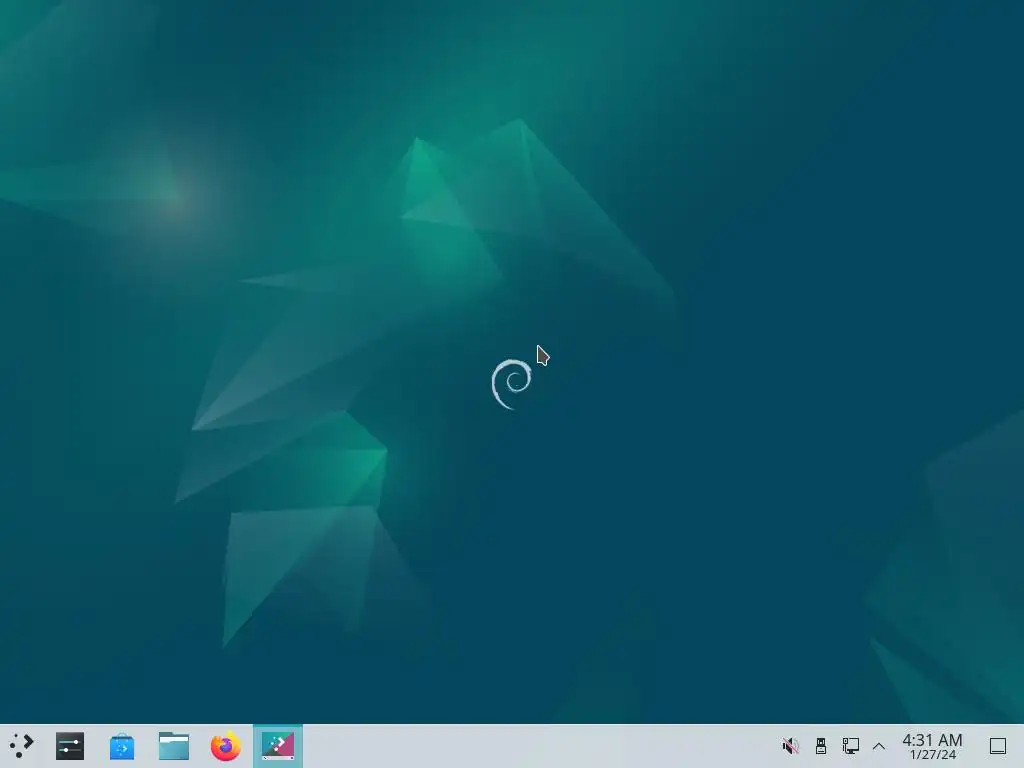
Task: Click the muted audio volume tray icon
Action: click(790, 746)
